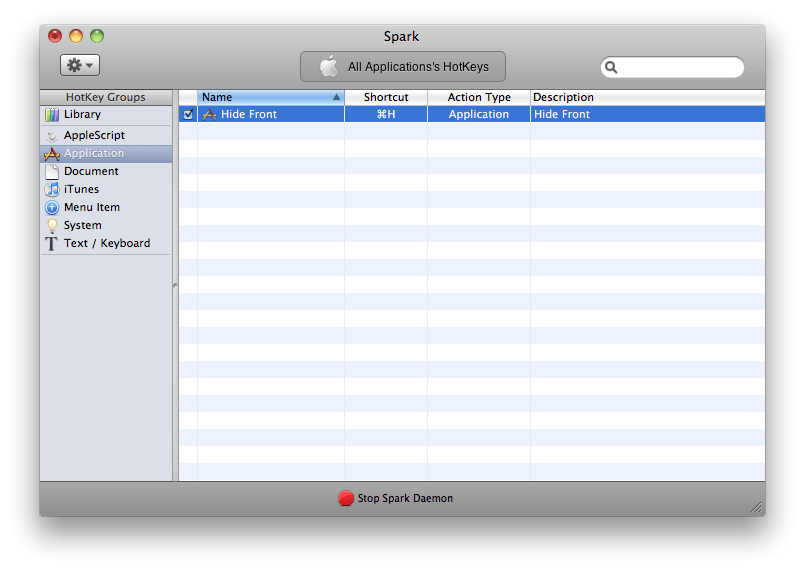Minimize the Spark window
This screenshot has height=571, width=805.
76,36
